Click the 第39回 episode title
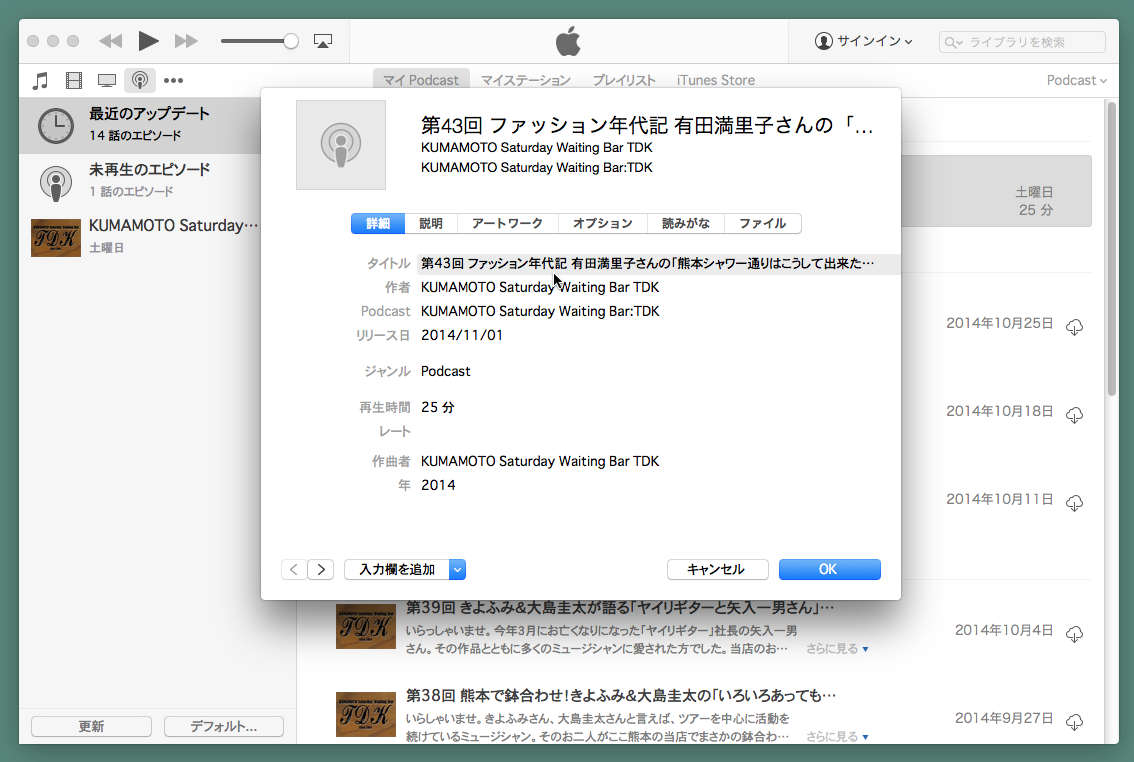 point(620,608)
